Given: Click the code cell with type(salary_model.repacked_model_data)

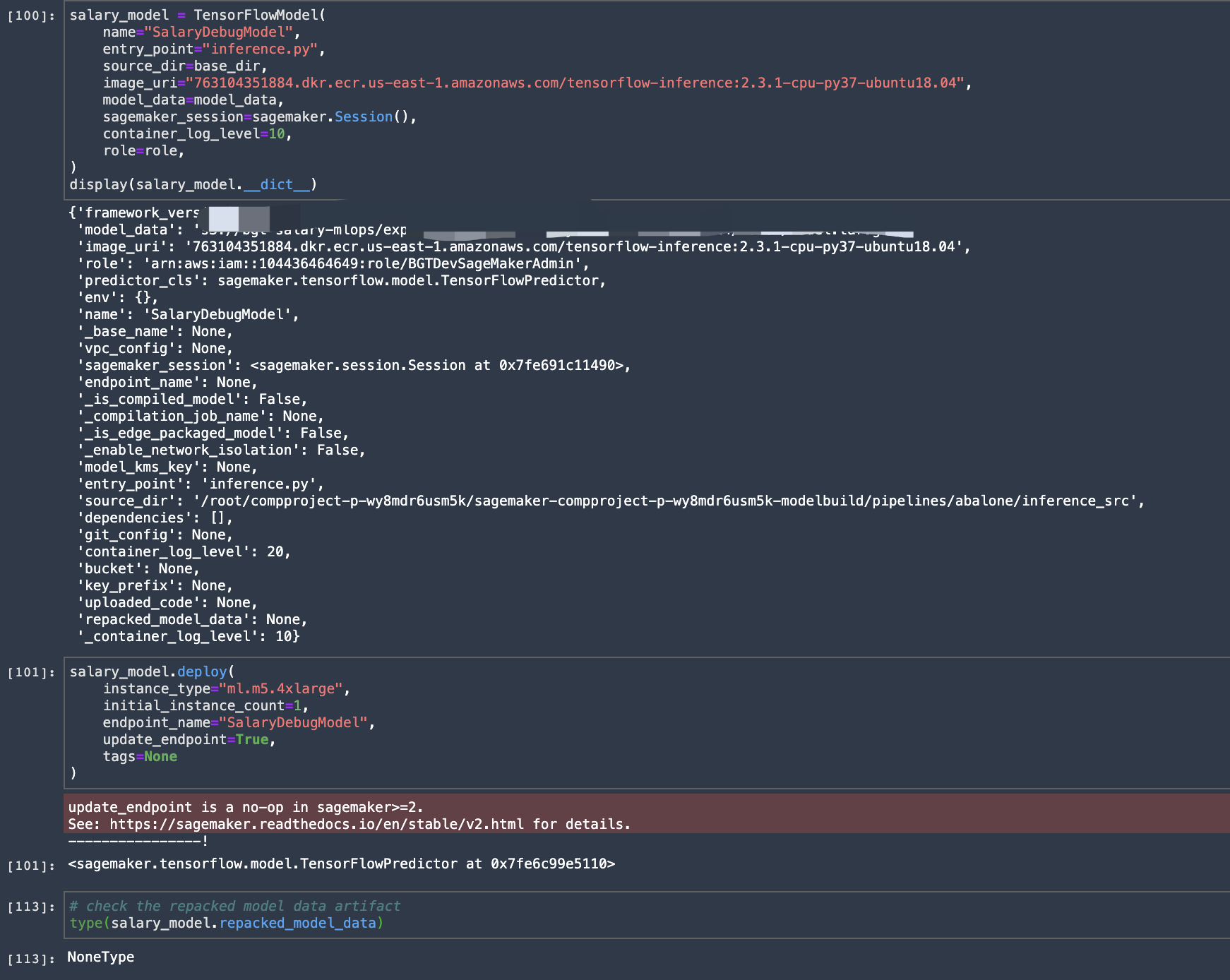Looking at the screenshot, I should (x=647, y=914).
